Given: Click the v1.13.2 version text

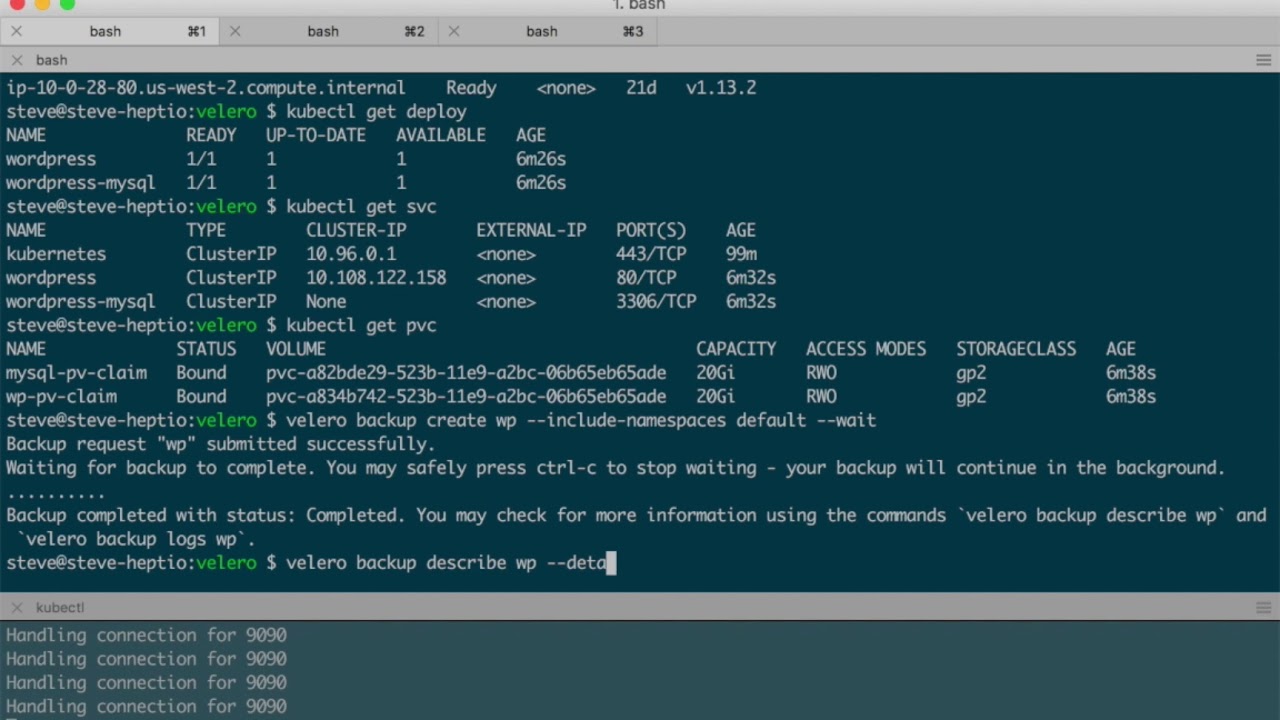Looking at the screenshot, I should coord(721,88).
